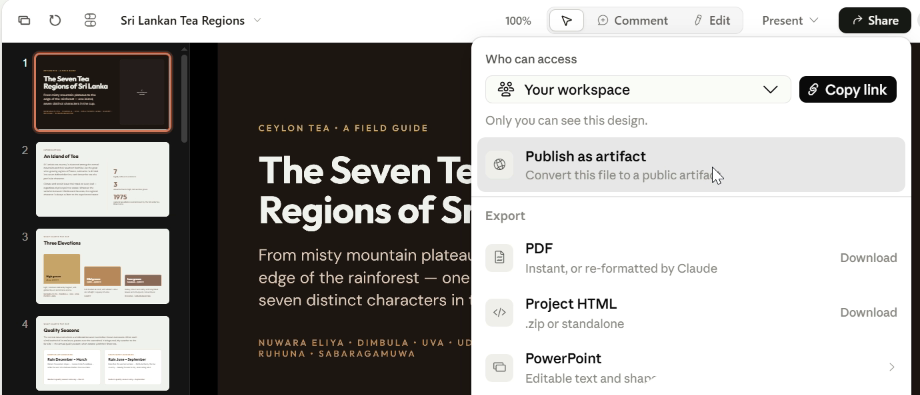Click the PowerPoint slides icon
The image size is (920, 395).
[x=499, y=367]
